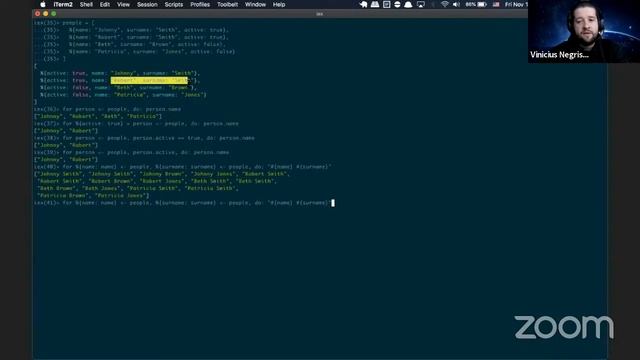The image size is (640, 360).
Task: Click the AirPlay display icon in menu bar
Action: tap(421, 4)
